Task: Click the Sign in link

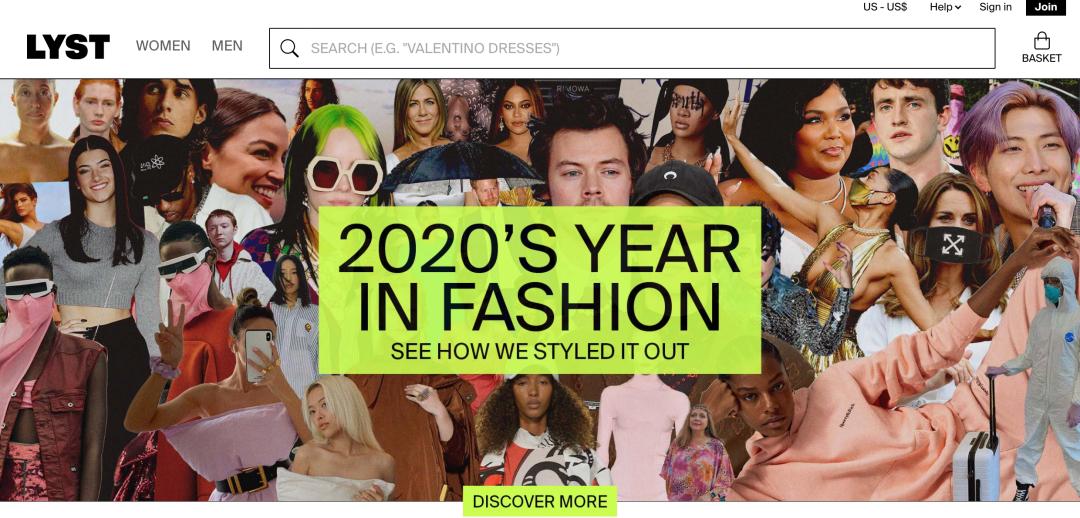Action: point(995,7)
